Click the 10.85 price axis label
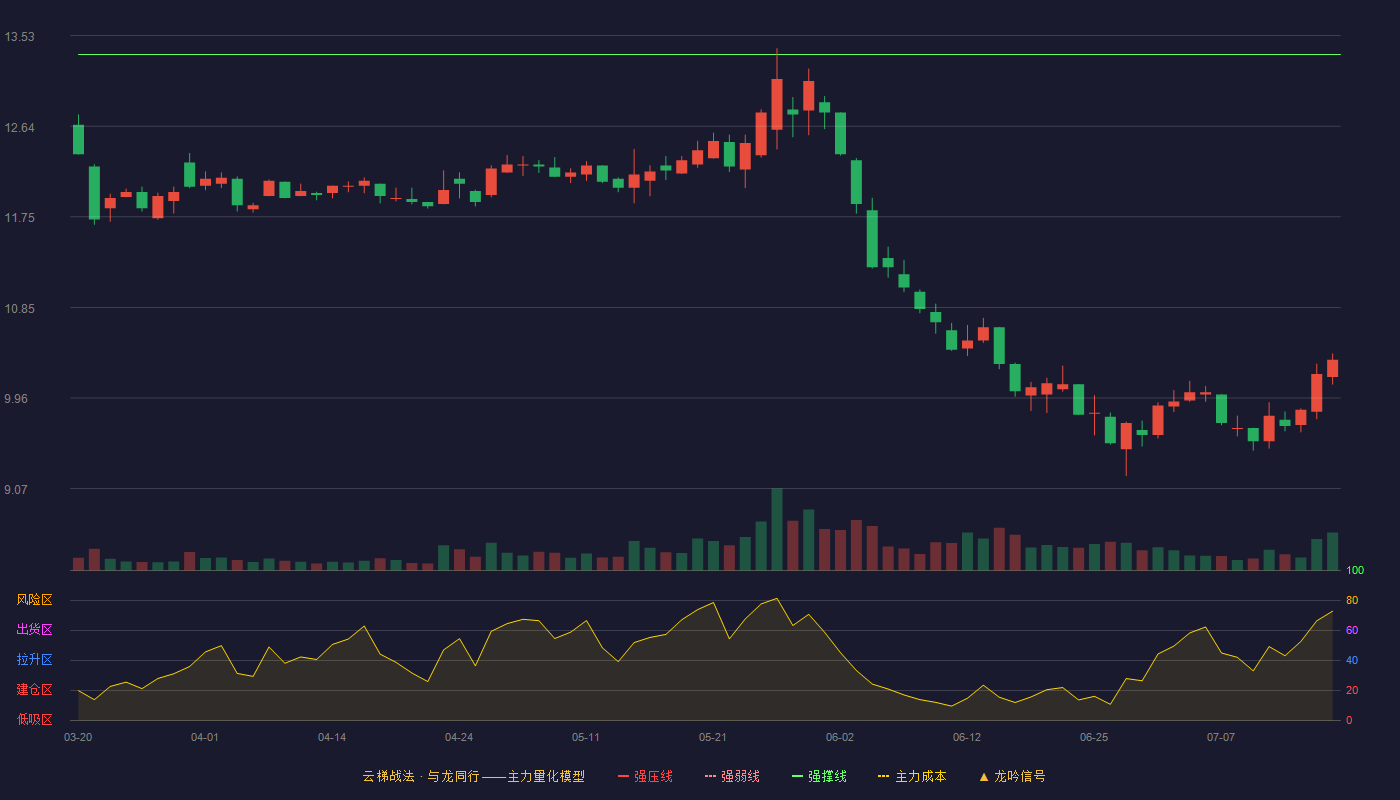The image size is (1400, 800). (19, 309)
